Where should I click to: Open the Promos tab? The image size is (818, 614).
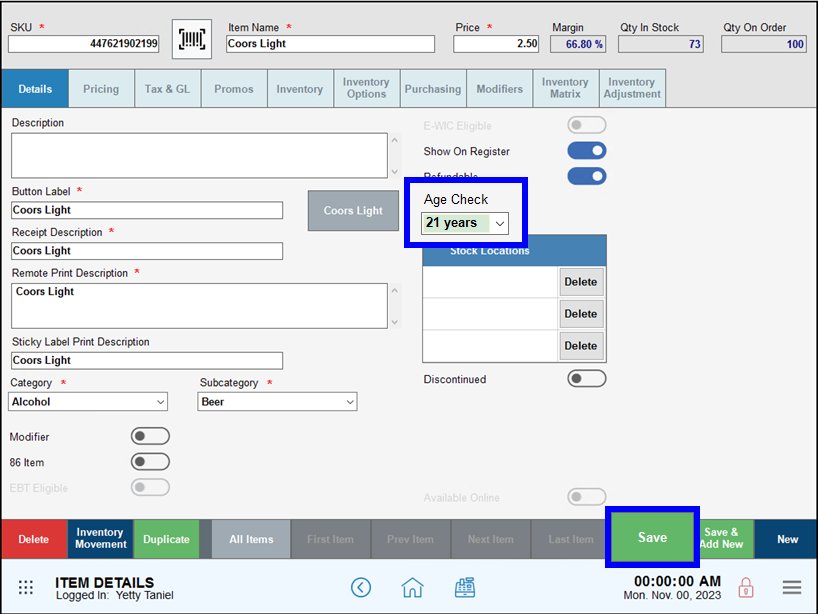pyautogui.click(x=234, y=89)
